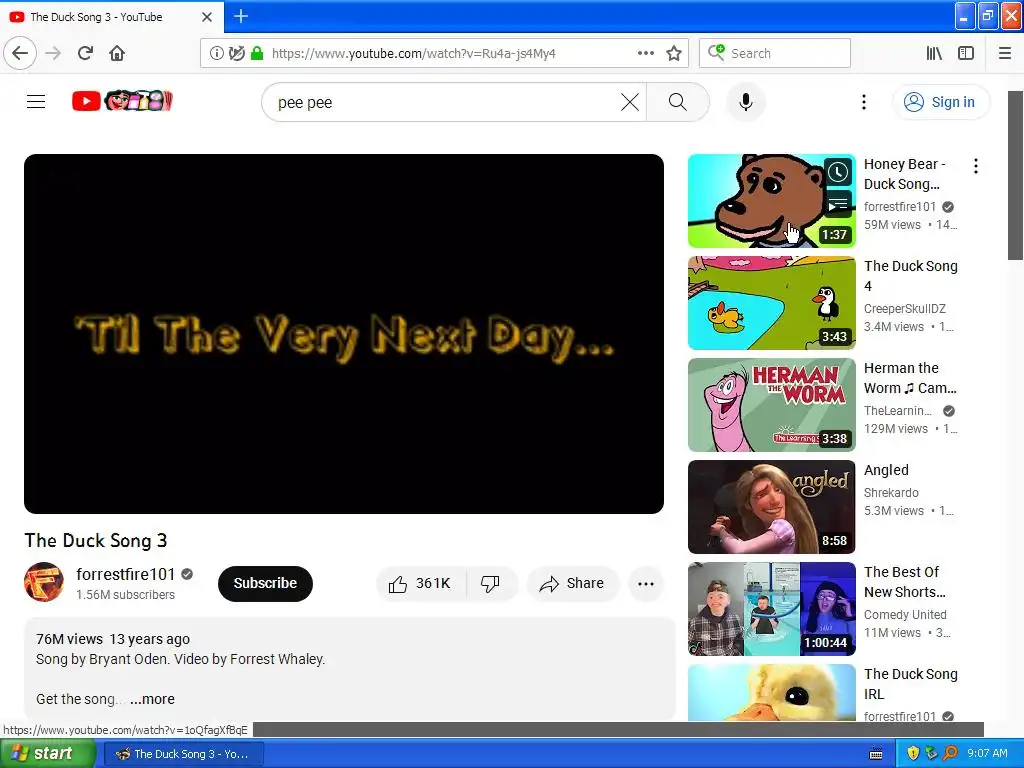Click the Comedy United channel name
Screen dimensions: 1024x768
click(904, 615)
